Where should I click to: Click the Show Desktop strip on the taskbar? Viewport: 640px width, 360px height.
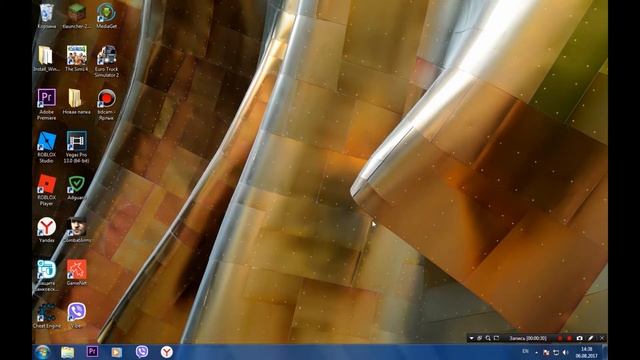[x=605, y=352]
